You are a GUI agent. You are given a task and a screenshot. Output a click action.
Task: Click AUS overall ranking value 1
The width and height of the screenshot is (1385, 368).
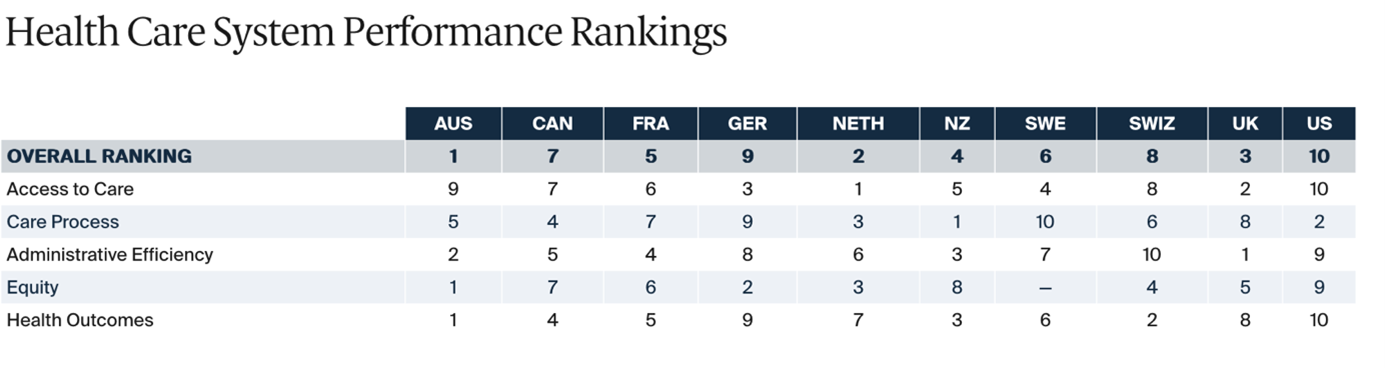(454, 156)
